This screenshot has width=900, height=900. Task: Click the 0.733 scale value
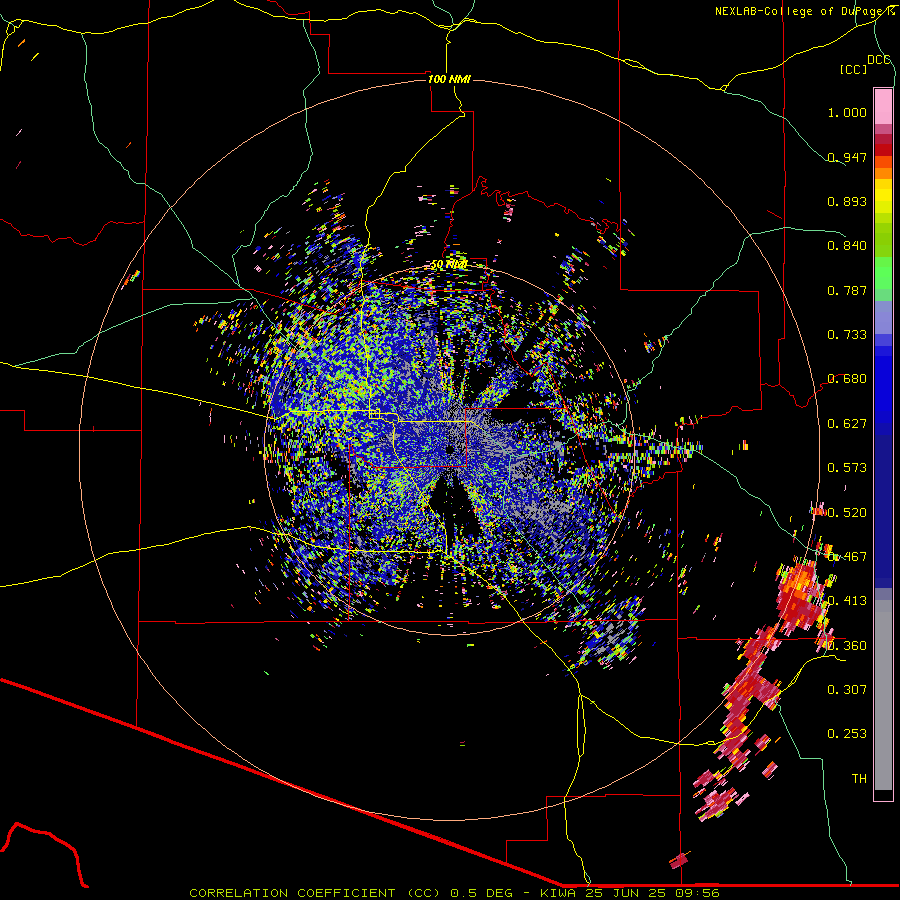(x=847, y=335)
